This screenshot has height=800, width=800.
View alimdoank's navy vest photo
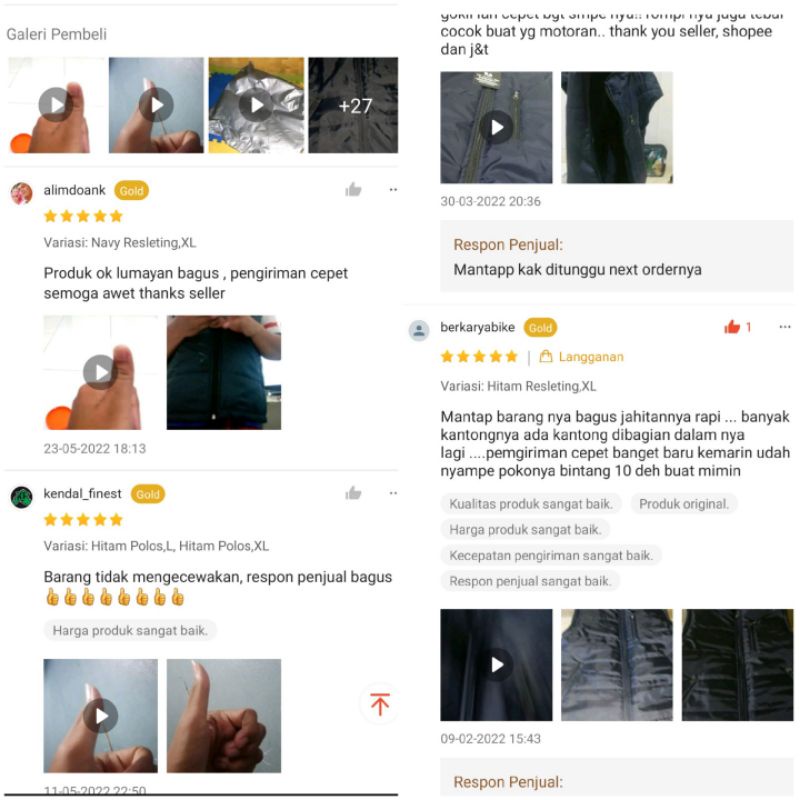coord(224,372)
